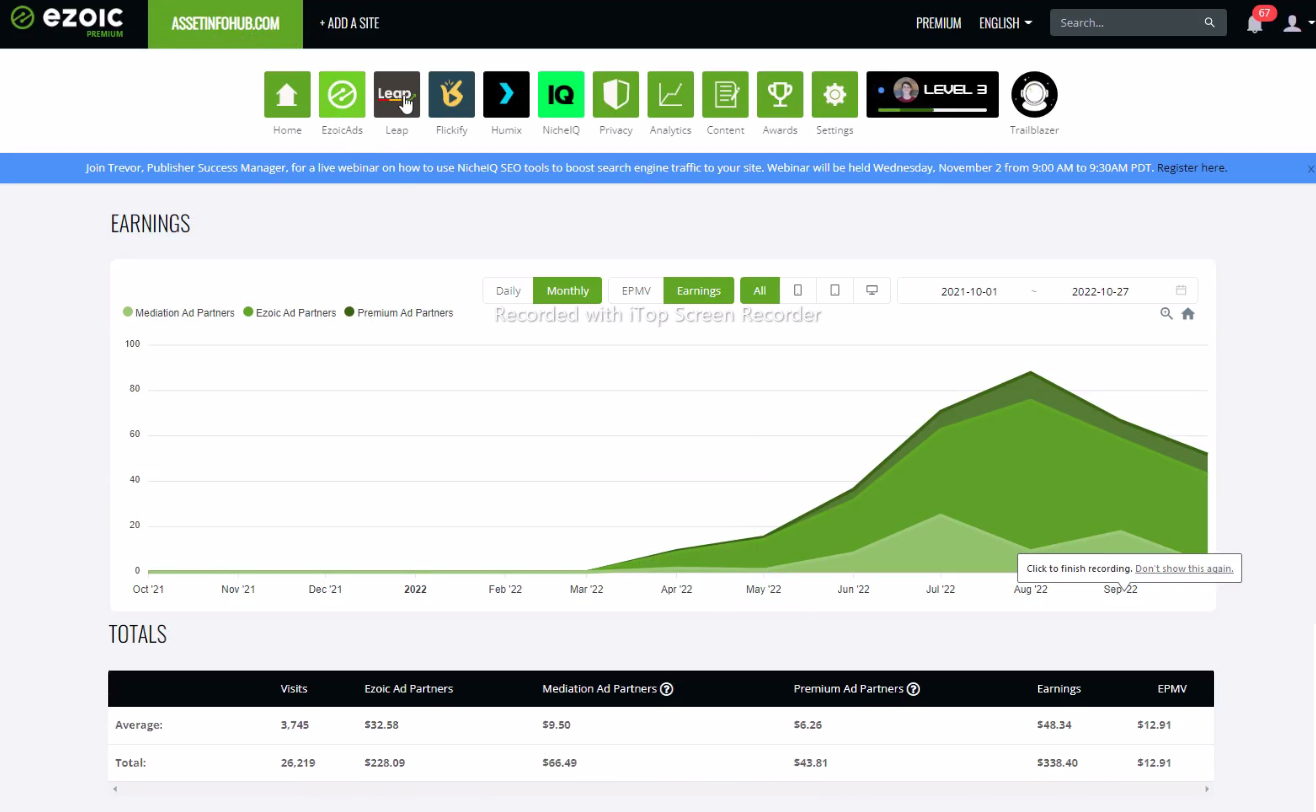Image resolution: width=1316 pixels, height=812 pixels.
Task: Open the Leap site speed icon
Action: coord(397,94)
